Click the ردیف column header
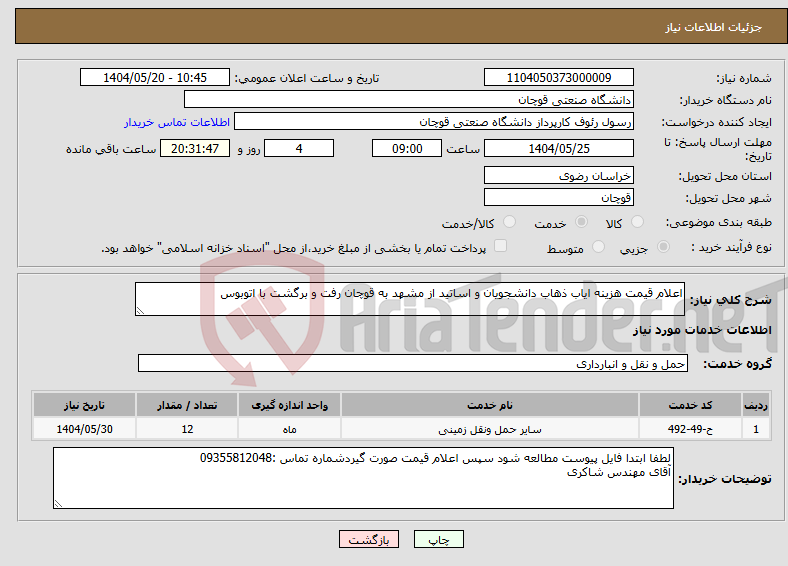Screen dimensions: 788x566 [x=756, y=405]
